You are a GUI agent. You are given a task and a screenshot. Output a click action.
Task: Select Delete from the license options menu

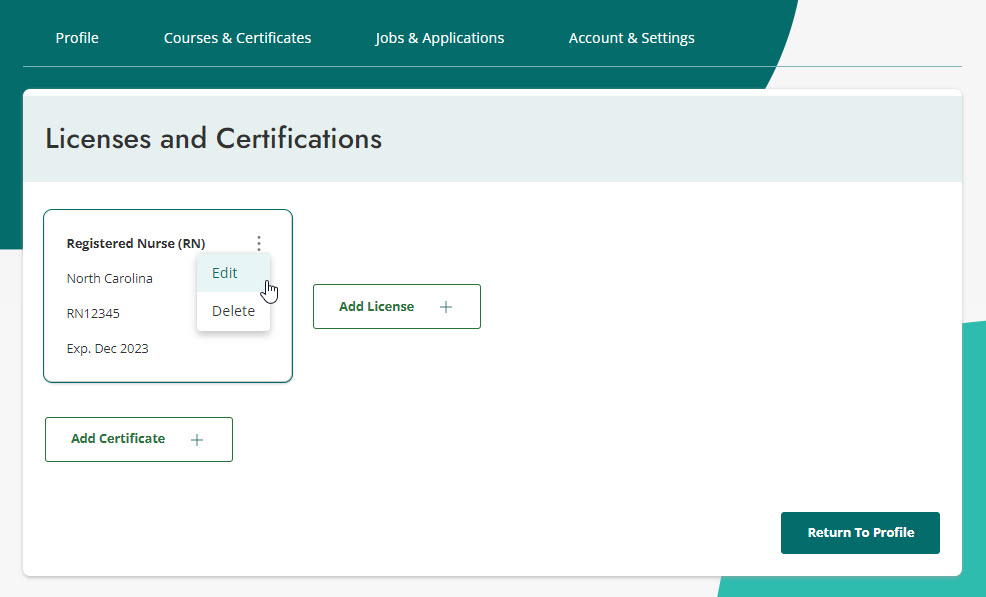(x=232, y=310)
